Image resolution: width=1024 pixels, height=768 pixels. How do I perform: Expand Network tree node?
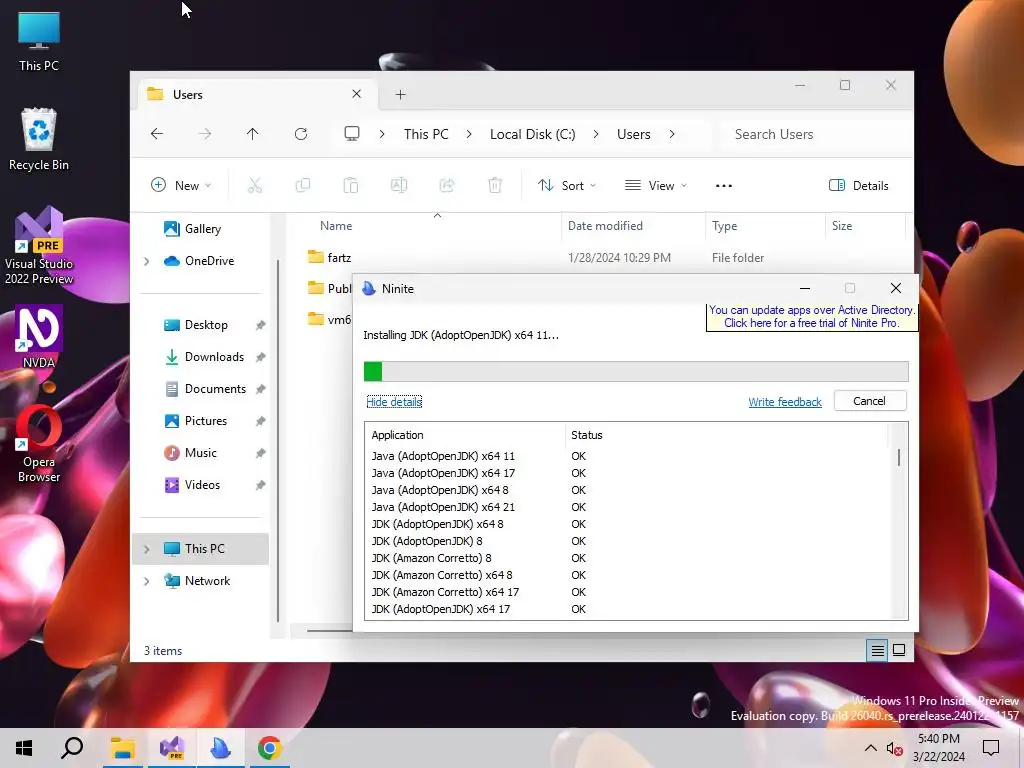146,581
